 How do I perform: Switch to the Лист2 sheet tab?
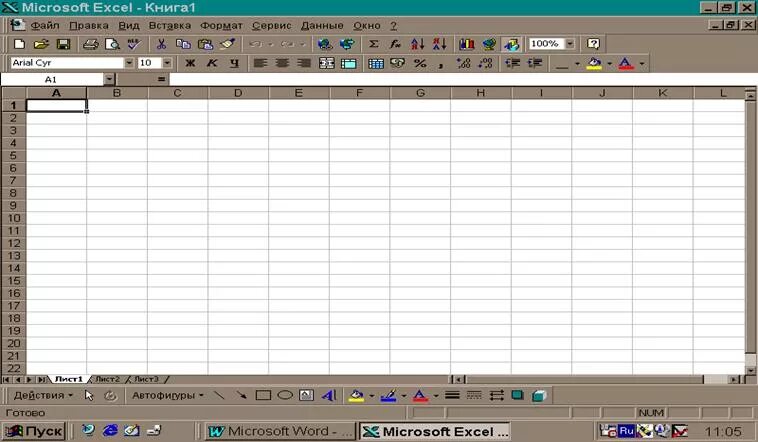click(x=107, y=379)
